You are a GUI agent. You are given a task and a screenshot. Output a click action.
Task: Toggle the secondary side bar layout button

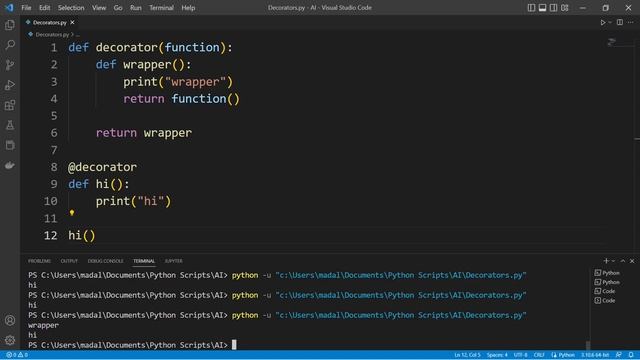coord(553,8)
